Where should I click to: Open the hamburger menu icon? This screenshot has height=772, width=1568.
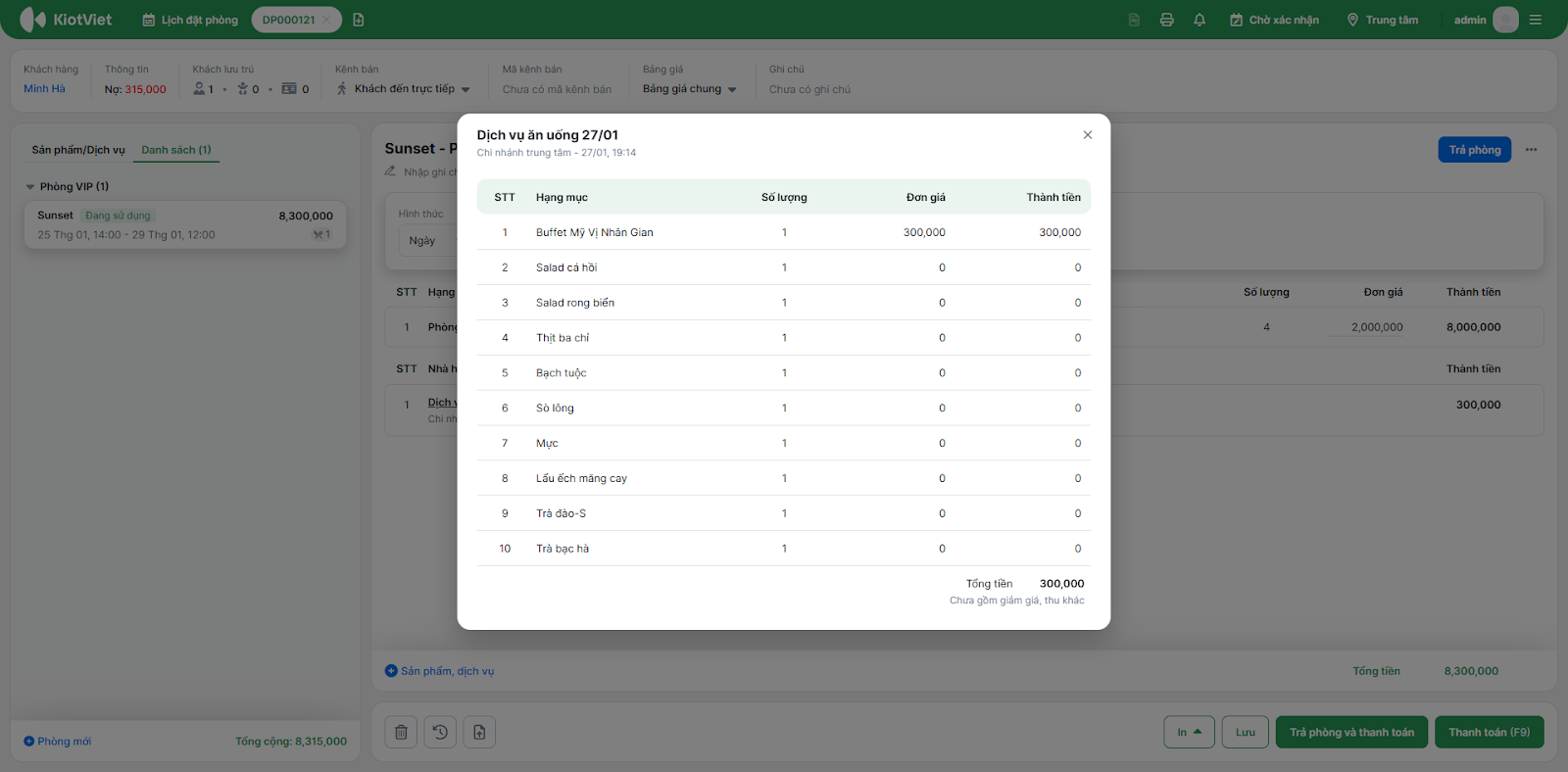1536,20
